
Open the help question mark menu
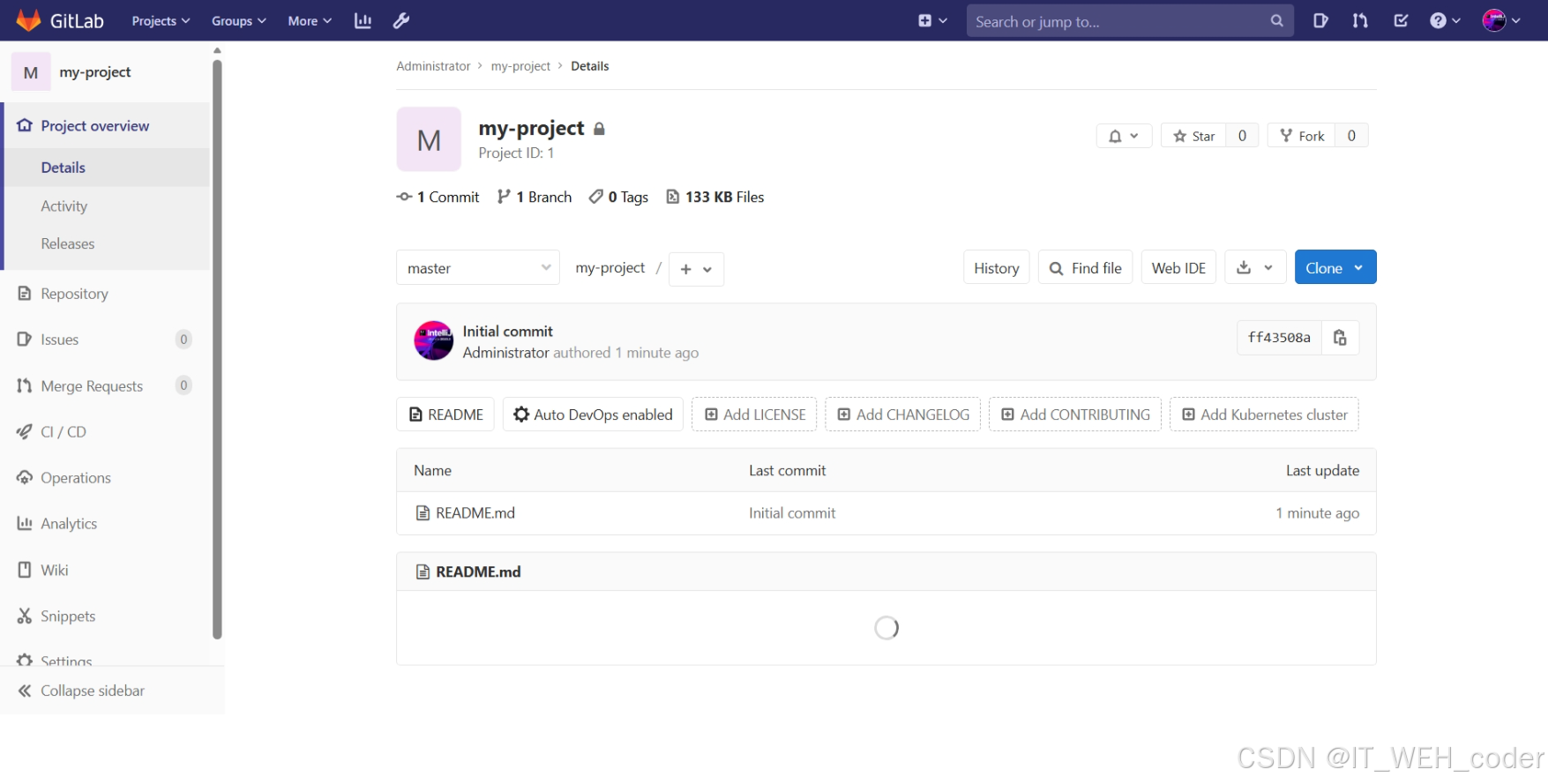(x=1445, y=20)
